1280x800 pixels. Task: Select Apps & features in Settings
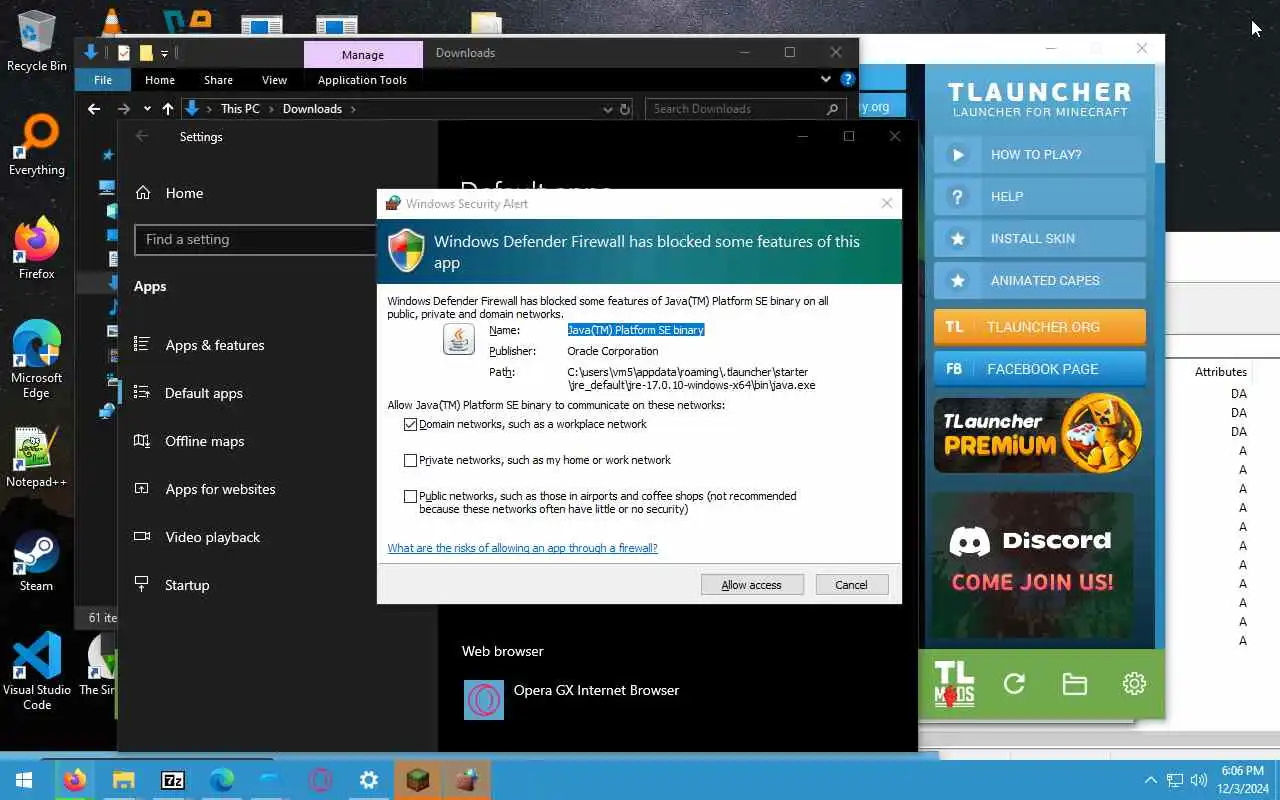(x=215, y=345)
